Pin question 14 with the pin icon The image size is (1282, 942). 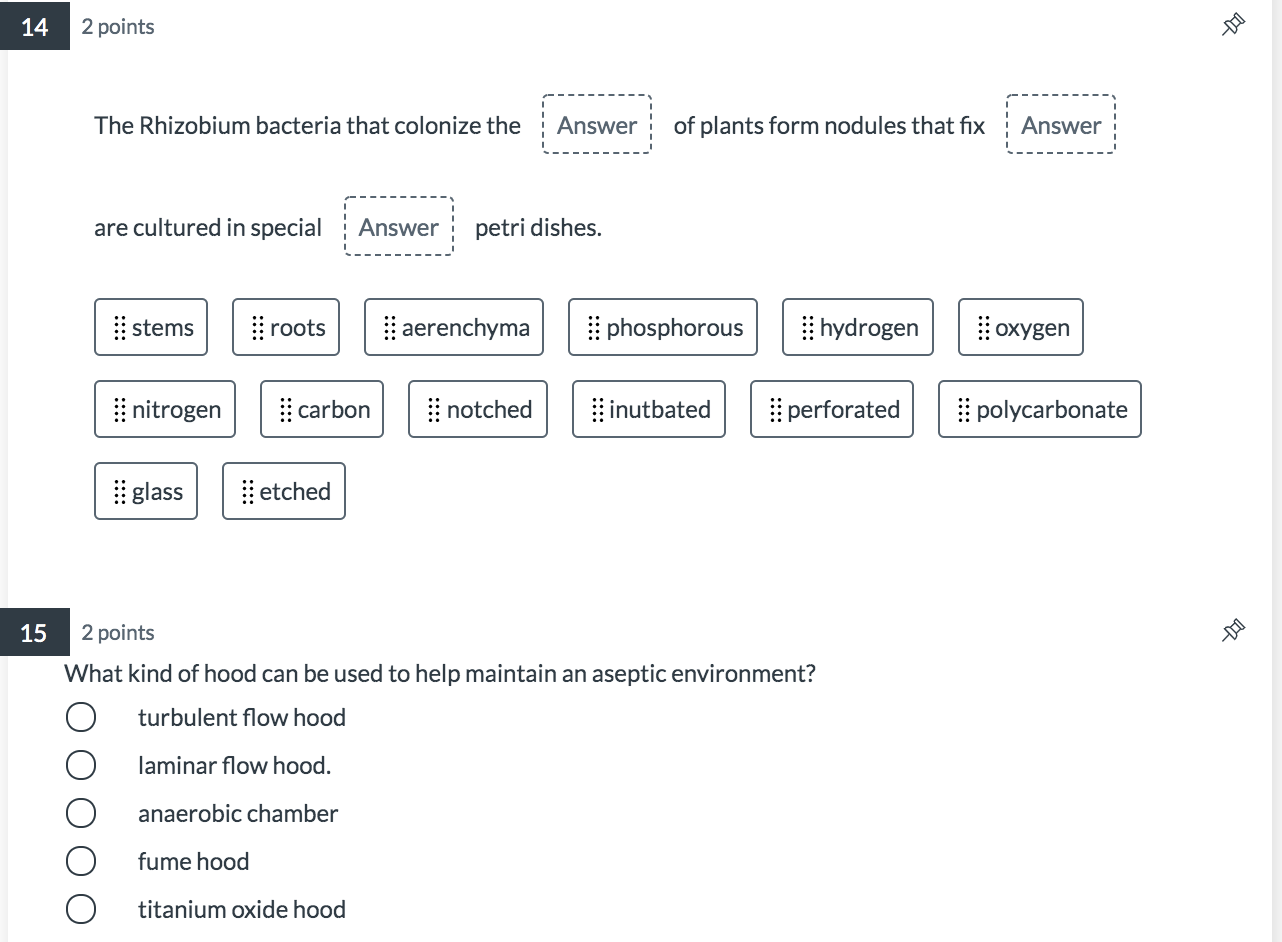(x=1234, y=25)
